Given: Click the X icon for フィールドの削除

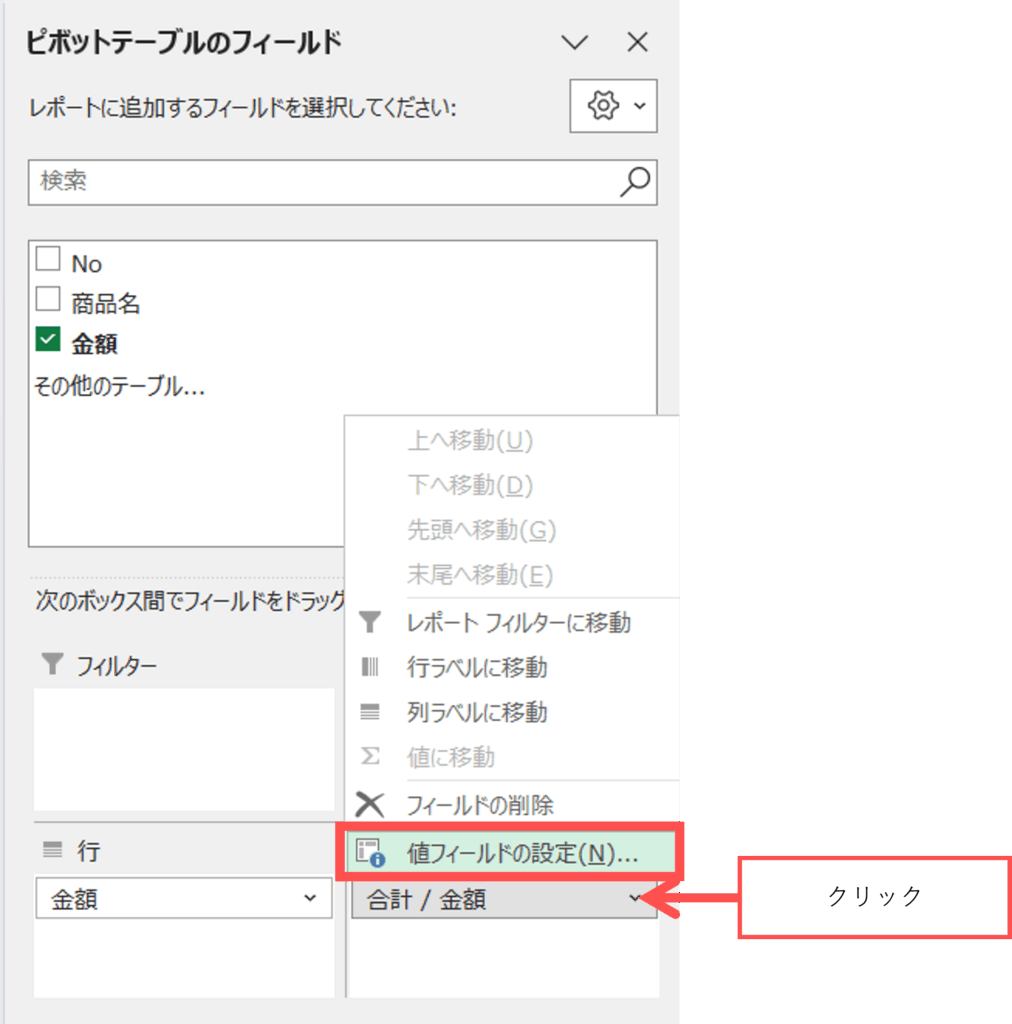Looking at the screenshot, I should coord(370,804).
